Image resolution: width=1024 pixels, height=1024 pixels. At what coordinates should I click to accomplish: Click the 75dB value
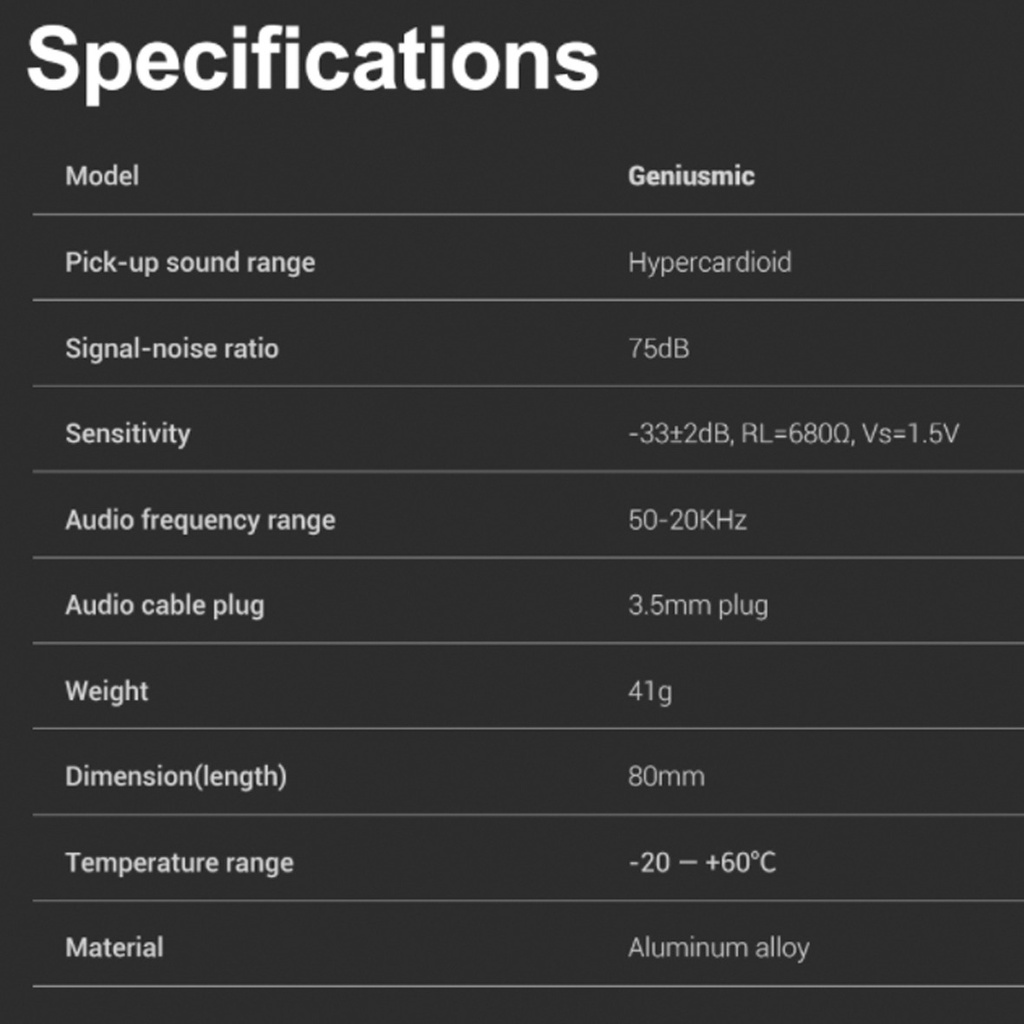[x=658, y=348]
